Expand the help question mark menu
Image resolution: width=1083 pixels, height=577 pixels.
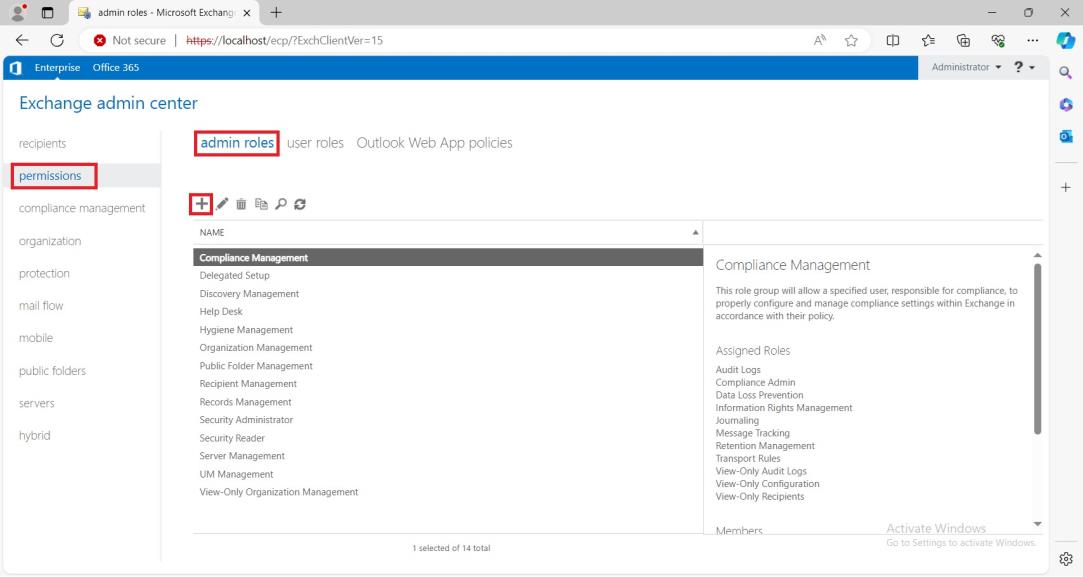tap(1020, 67)
